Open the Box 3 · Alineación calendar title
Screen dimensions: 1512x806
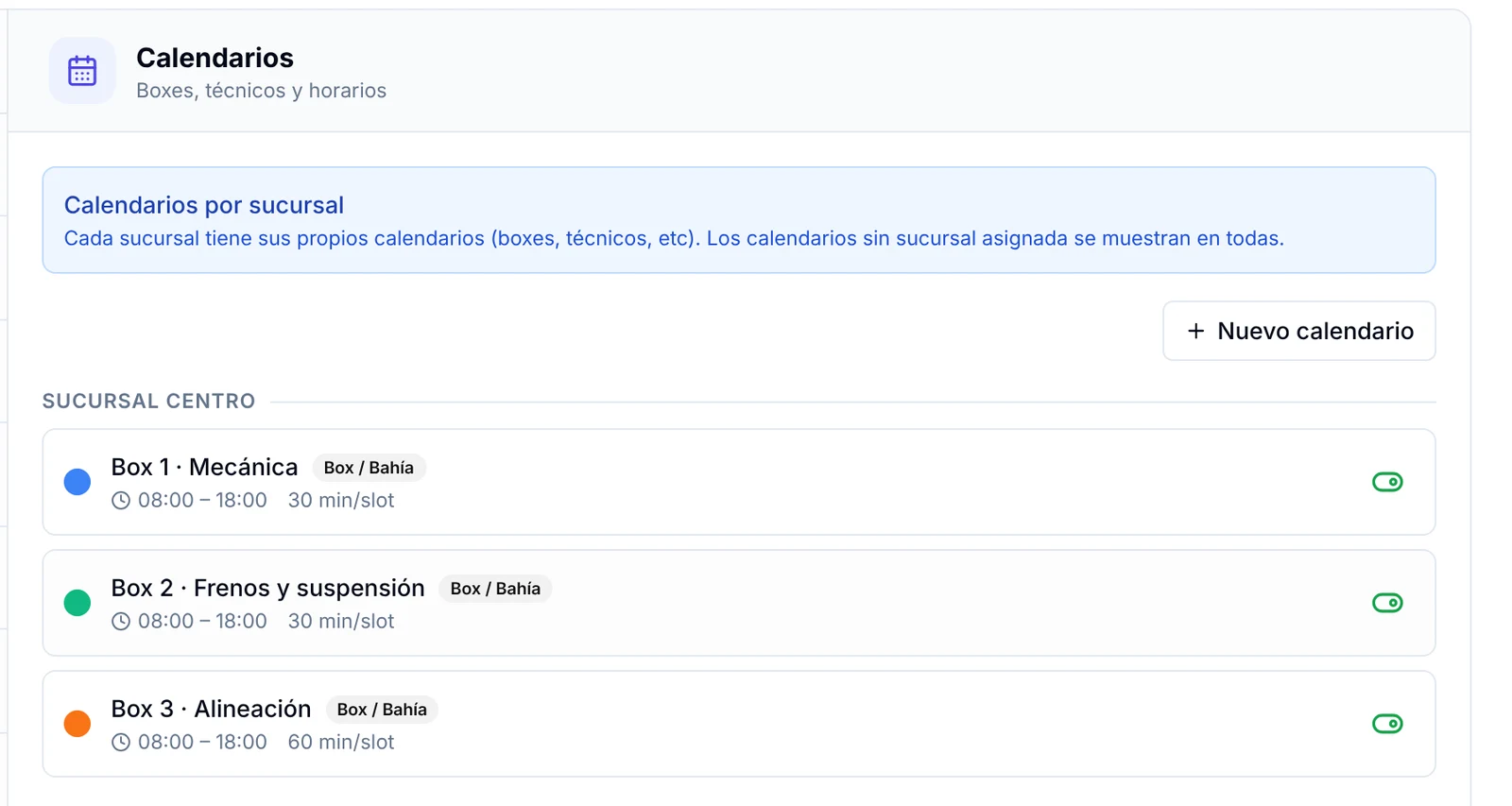[211, 709]
